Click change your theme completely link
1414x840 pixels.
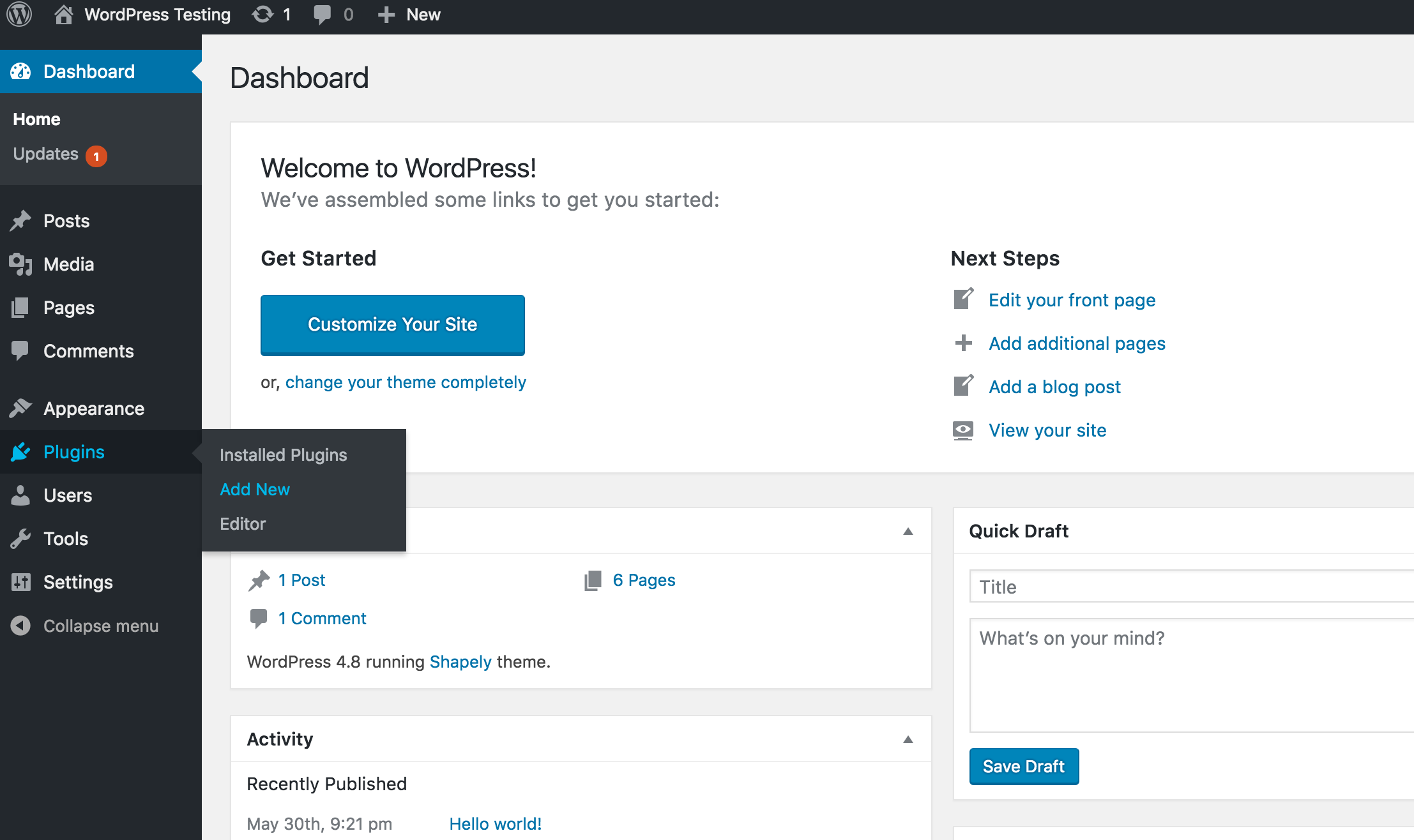point(406,381)
